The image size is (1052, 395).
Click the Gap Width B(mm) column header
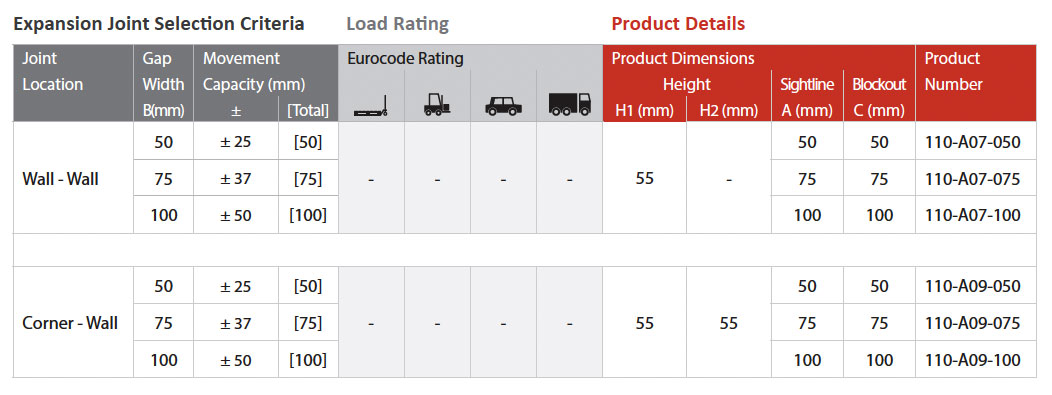tap(163, 84)
